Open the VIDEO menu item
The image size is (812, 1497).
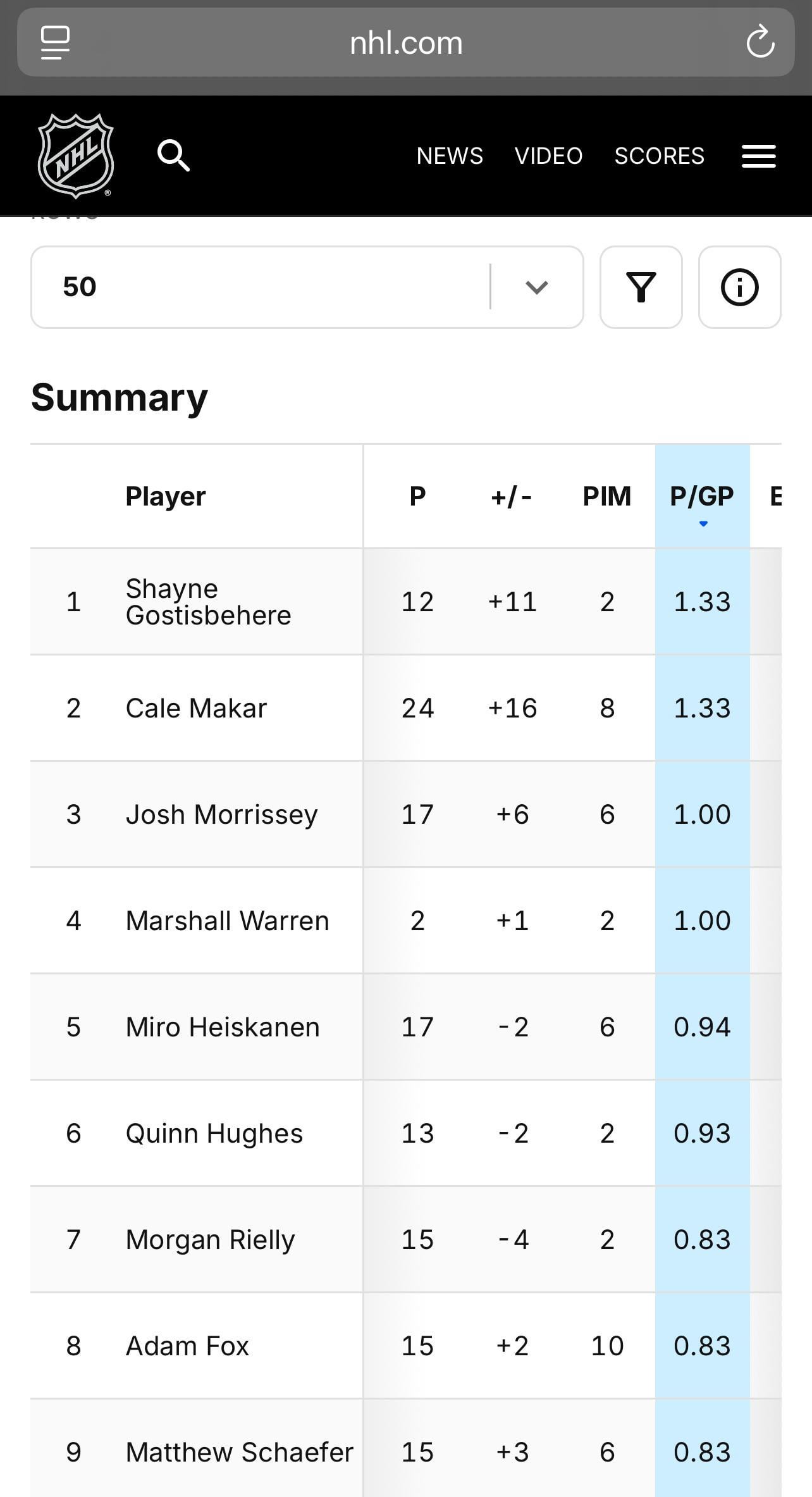pyautogui.click(x=548, y=156)
